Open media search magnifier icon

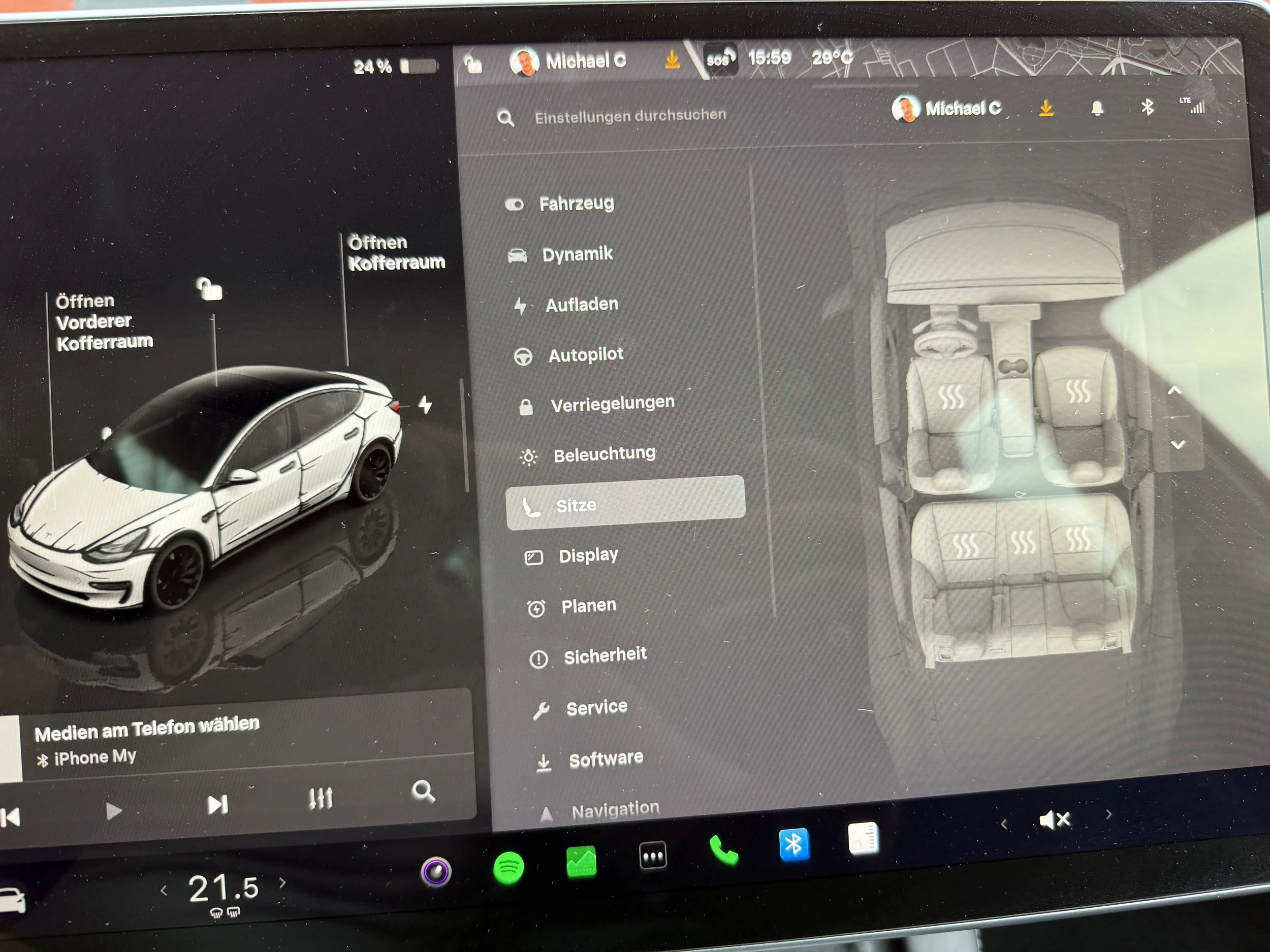click(x=424, y=792)
